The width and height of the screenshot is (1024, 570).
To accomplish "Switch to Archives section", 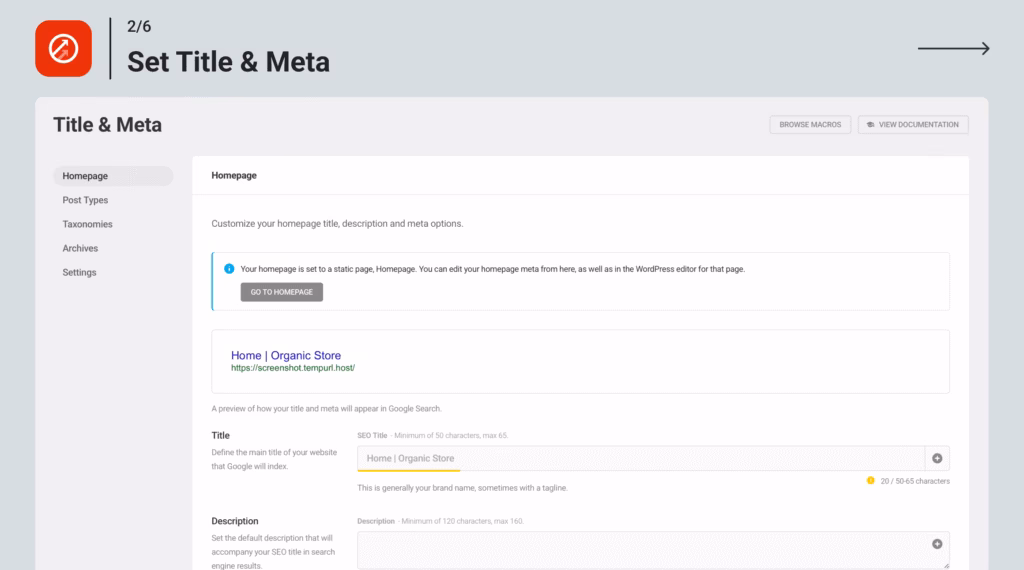I will click(x=80, y=248).
